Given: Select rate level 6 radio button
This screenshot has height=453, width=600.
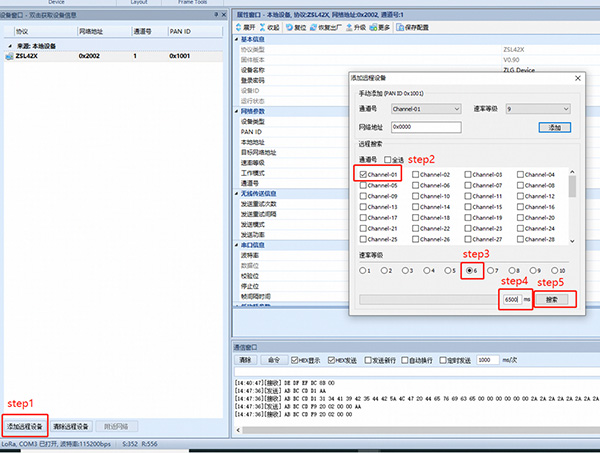Looking at the screenshot, I should coord(468,270).
